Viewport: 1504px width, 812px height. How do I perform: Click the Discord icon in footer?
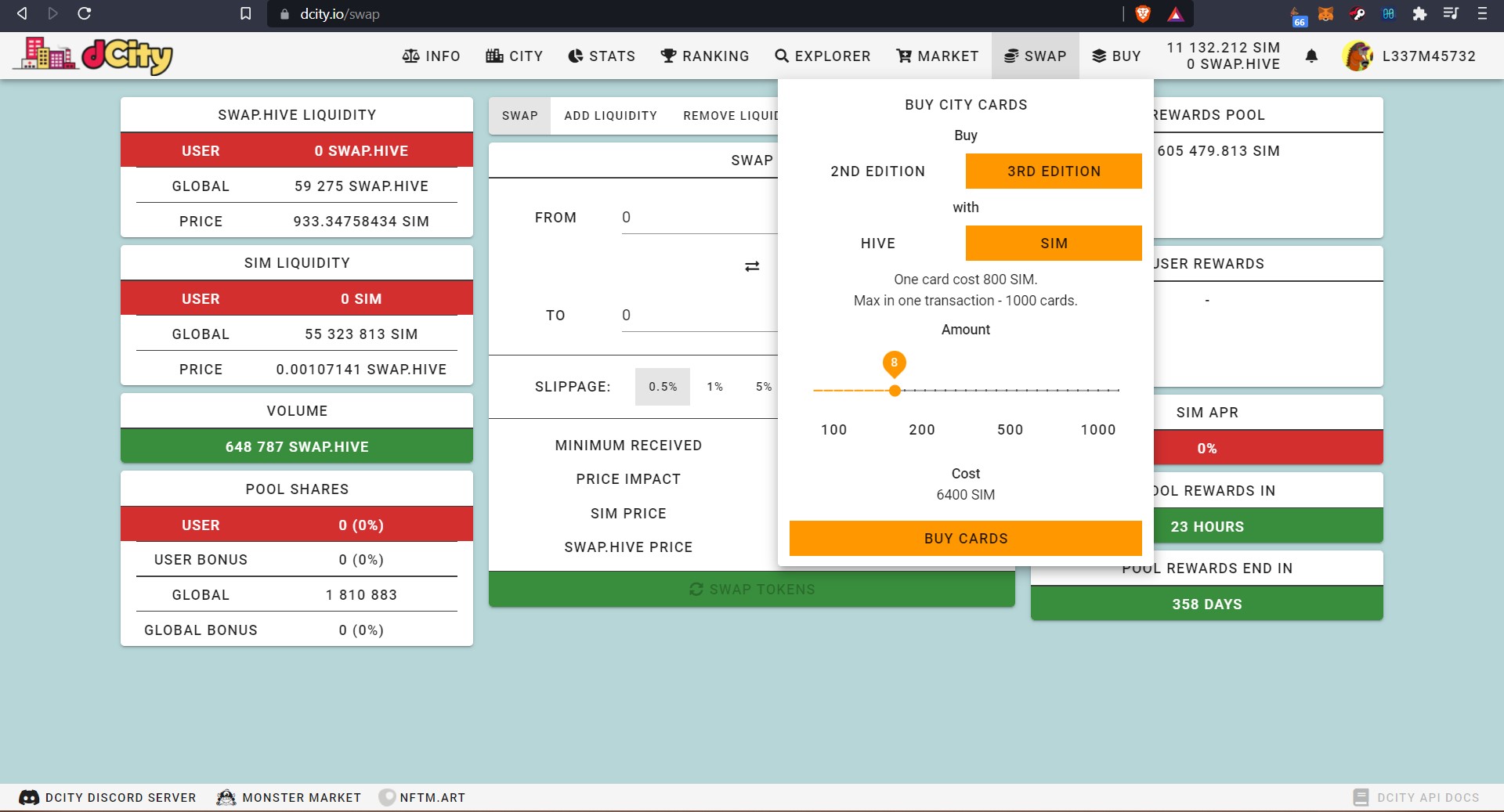coord(29,797)
